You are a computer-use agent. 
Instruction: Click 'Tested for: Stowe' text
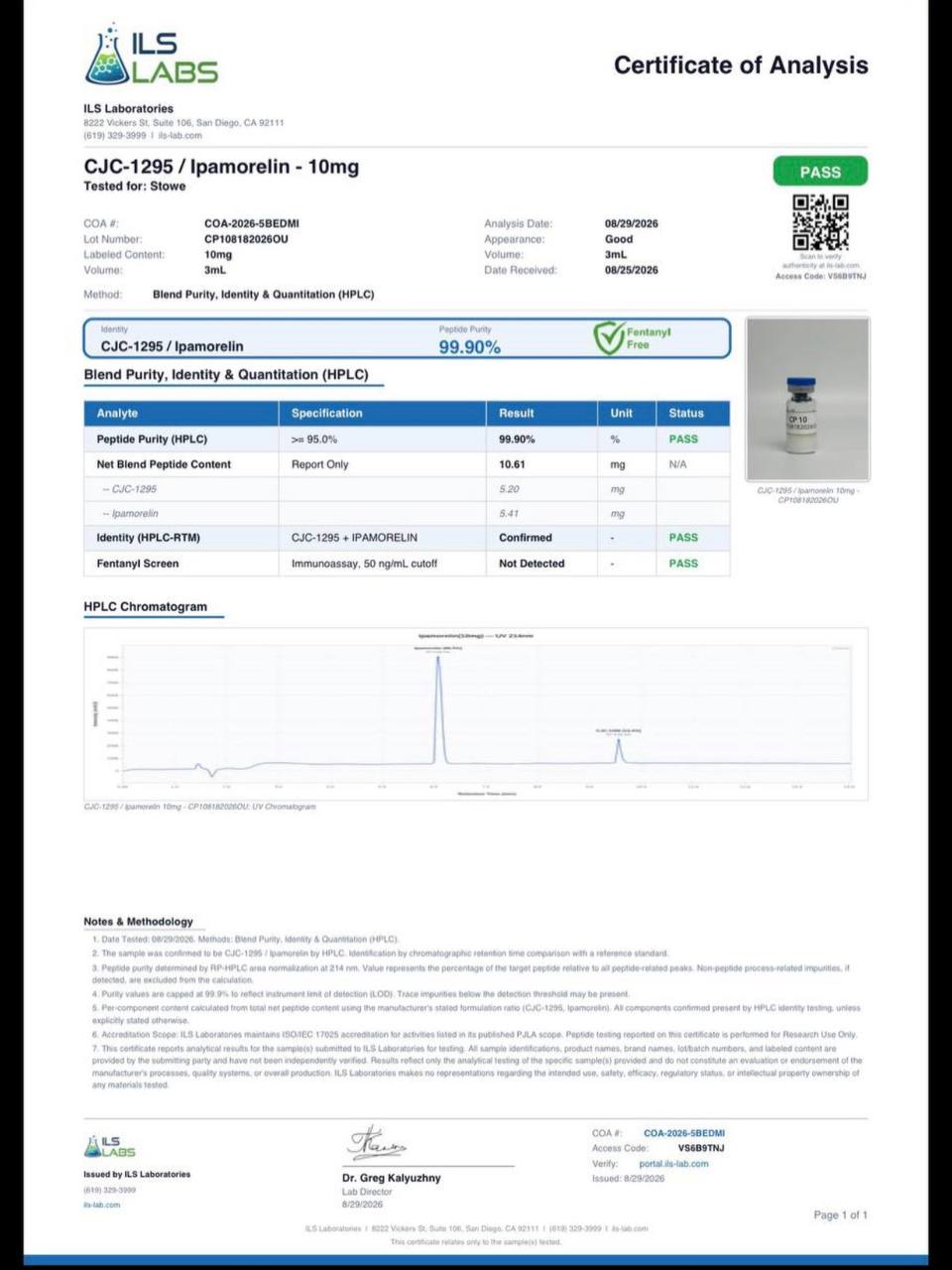(x=135, y=187)
